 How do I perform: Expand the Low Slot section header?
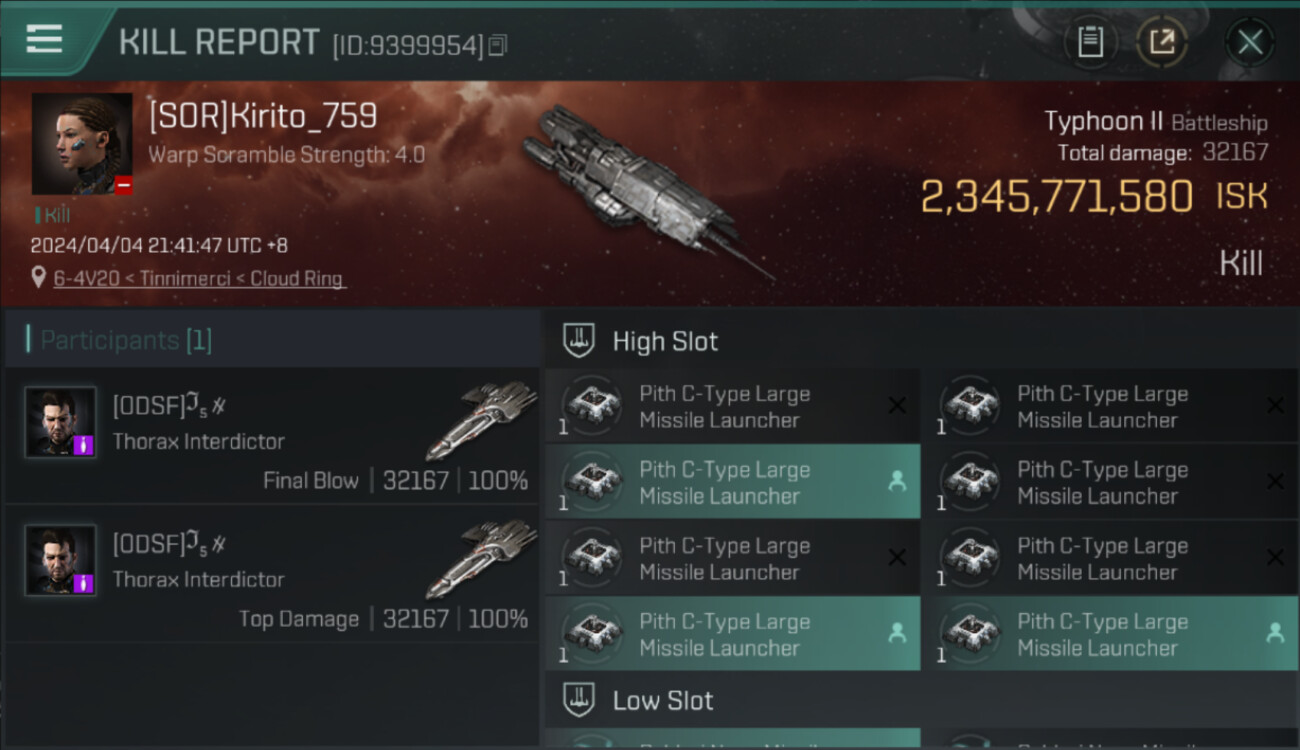[x=662, y=700]
